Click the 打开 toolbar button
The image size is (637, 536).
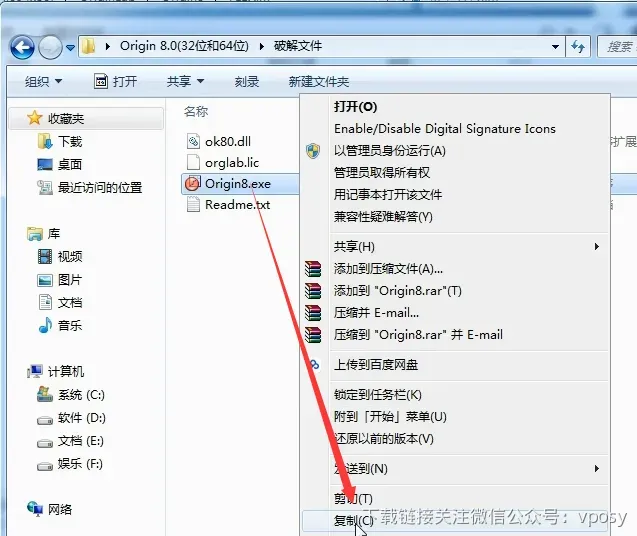pyautogui.click(x=116, y=82)
